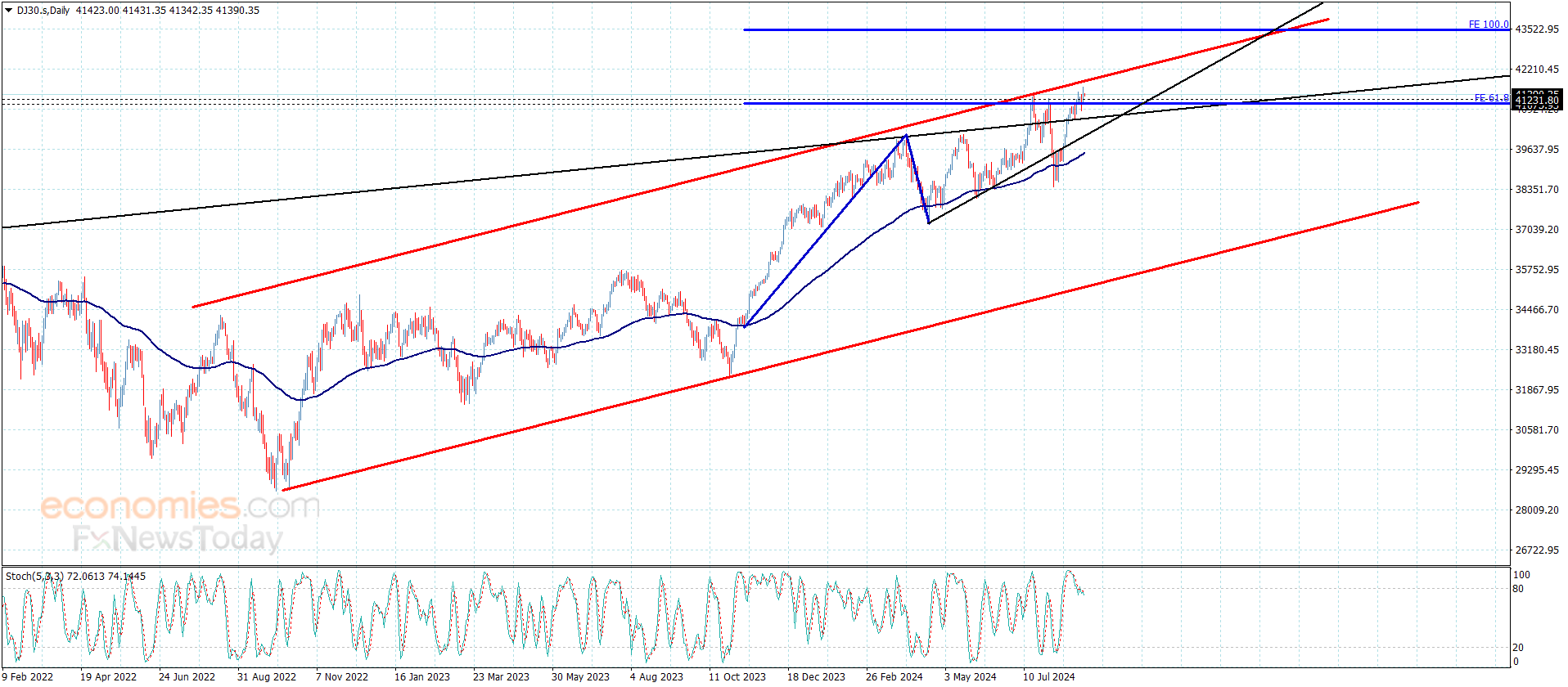This screenshot has height=687, width=1568.
Task: Click the 37039.20 price scale label
Action: (1537, 230)
